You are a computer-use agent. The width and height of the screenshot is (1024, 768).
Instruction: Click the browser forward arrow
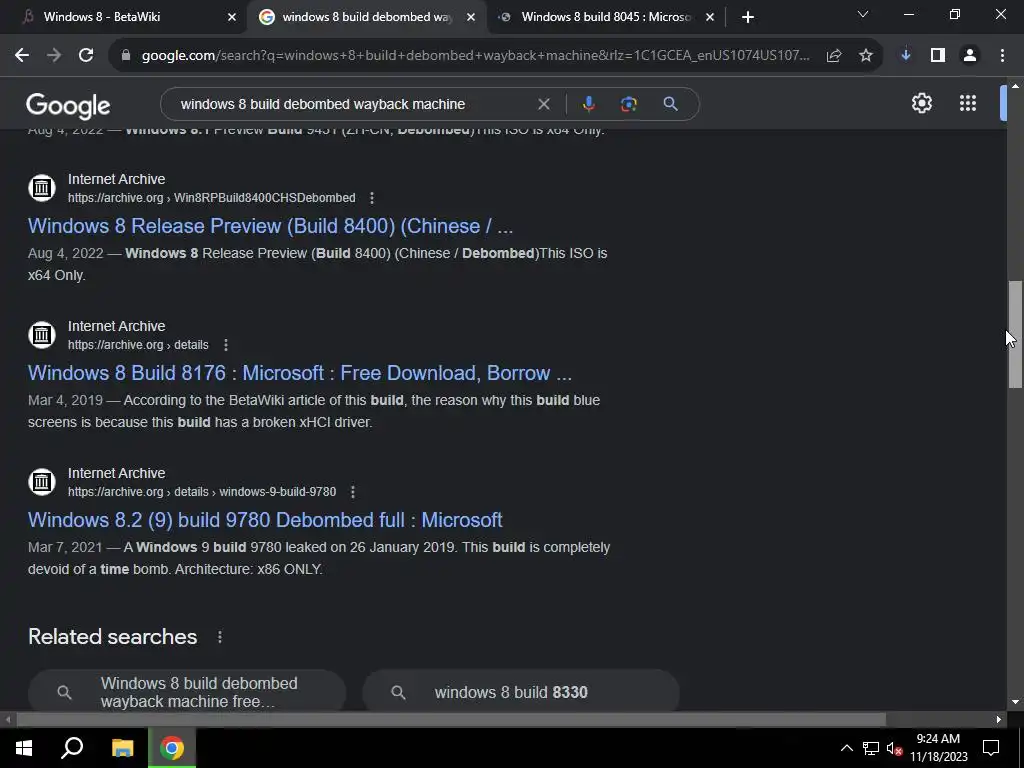pyautogui.click(x=54, y=56)
